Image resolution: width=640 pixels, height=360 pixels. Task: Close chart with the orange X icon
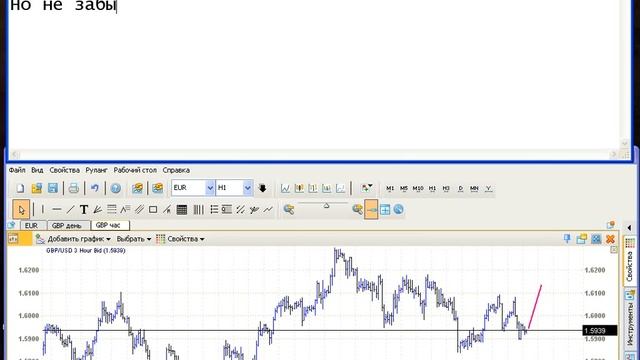[611, 239]
